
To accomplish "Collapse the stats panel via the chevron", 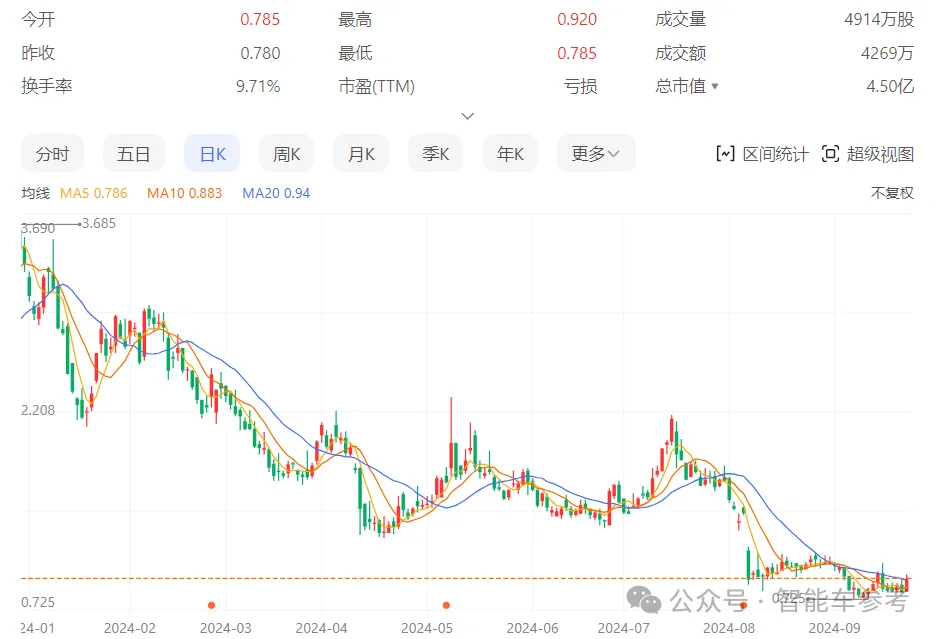I will 467,116.
